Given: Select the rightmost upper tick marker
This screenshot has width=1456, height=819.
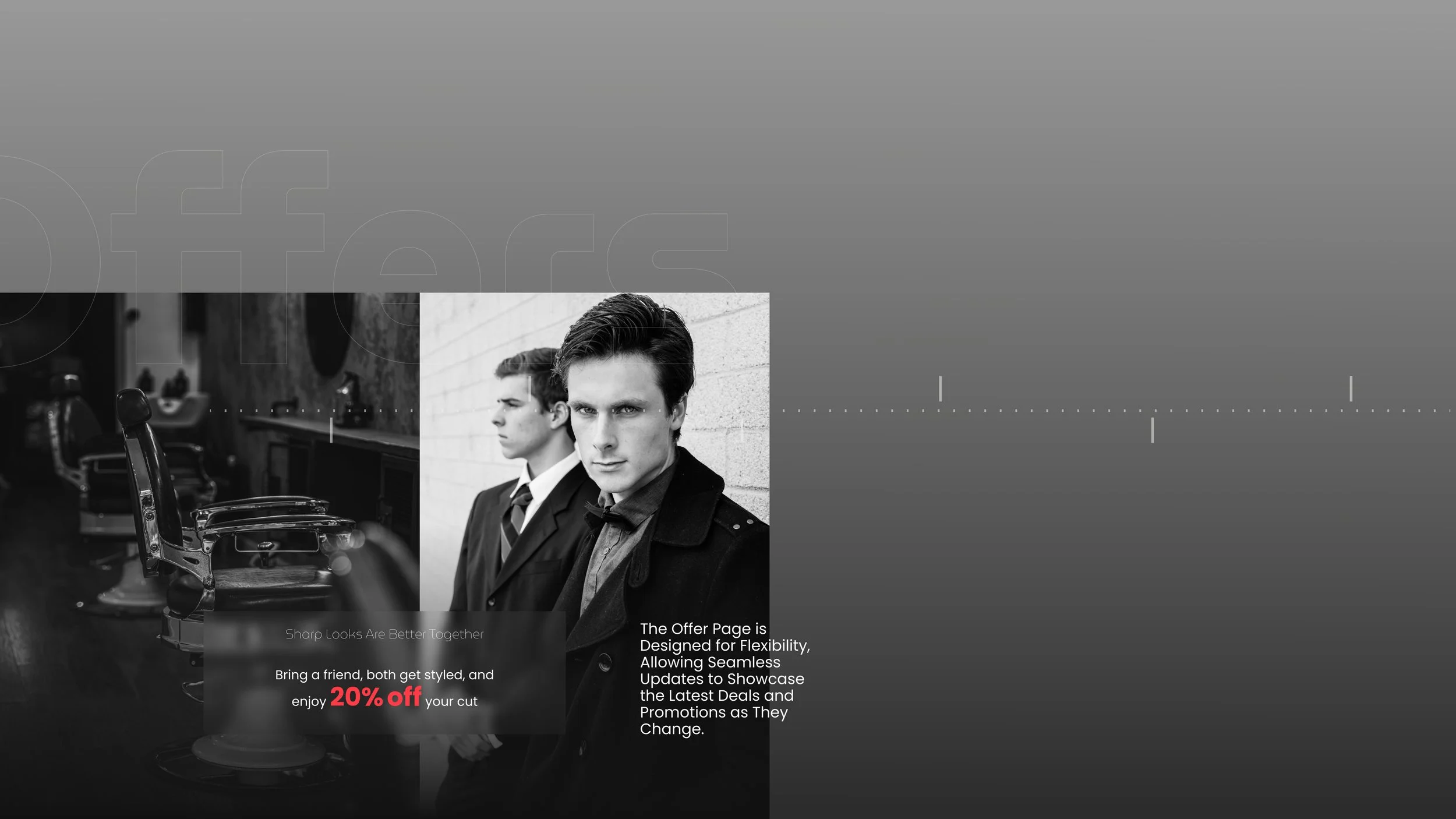Looking at the screenshot, I should pos(1351,389).
